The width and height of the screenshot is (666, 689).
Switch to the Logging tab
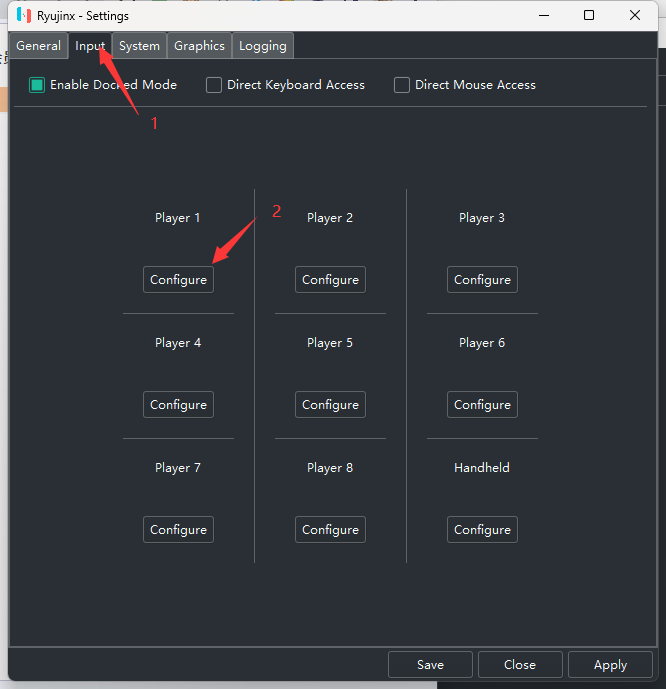click(x=263, y=46)
